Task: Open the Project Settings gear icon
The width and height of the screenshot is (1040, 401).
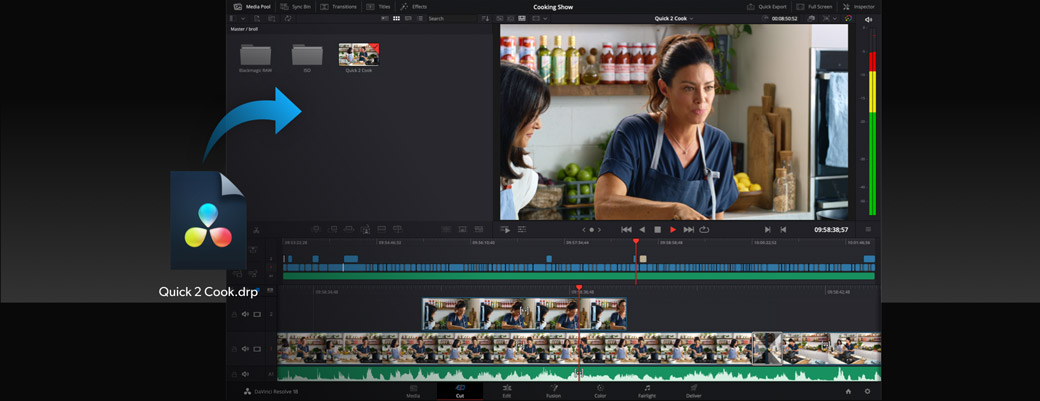Action: pos(867,392)
